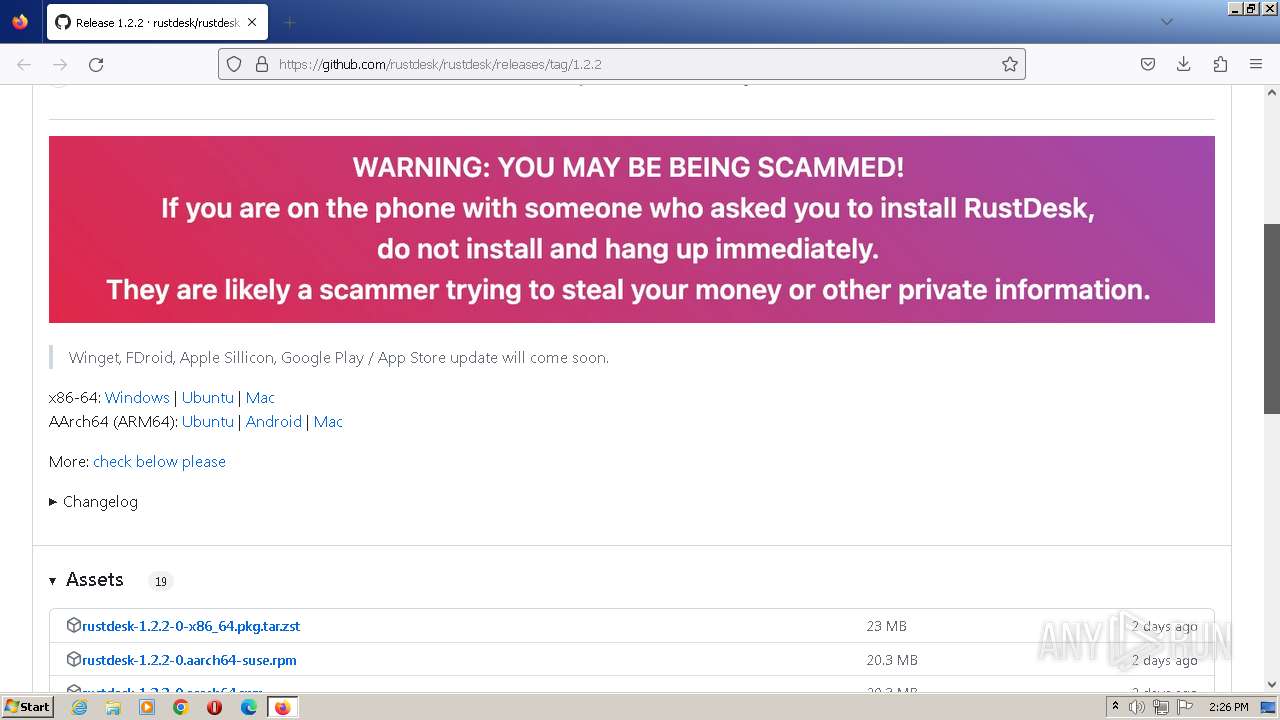Click package icon beside aarch64-suse.rpm asset
The width and height of the screenshot is (1280, 720).
(x=73, y=659)
